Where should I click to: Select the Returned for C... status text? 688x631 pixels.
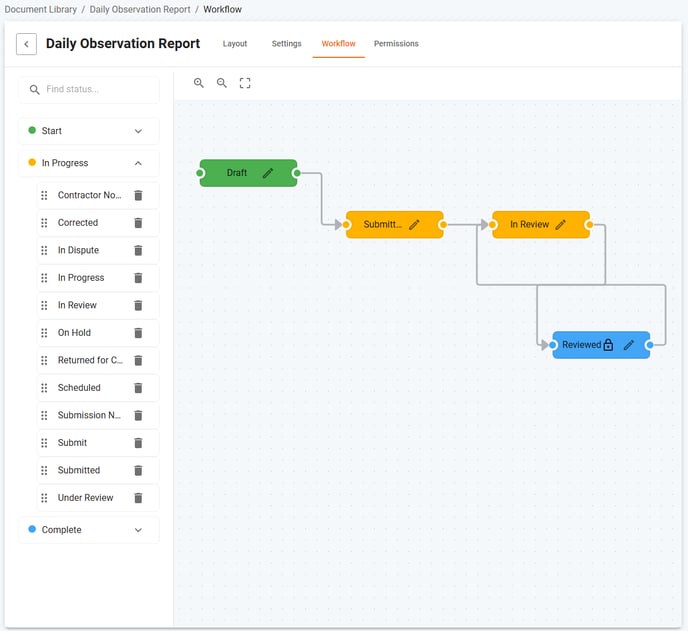pos(90,360)
